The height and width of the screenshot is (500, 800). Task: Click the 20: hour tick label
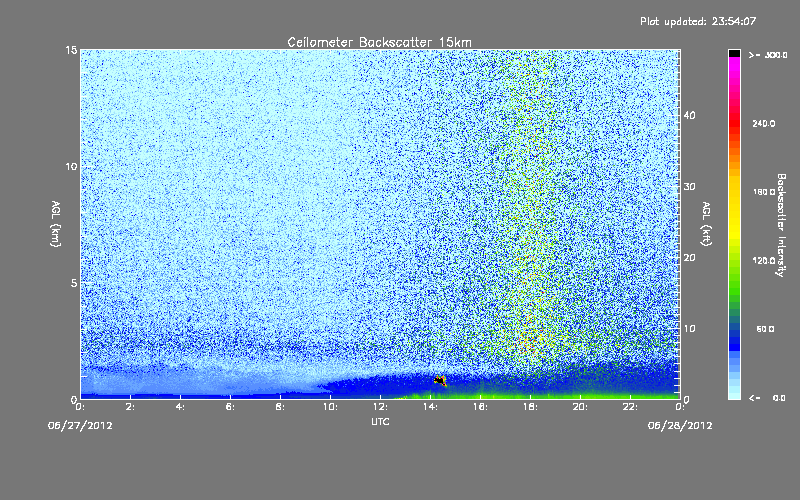tap(581, 407)
